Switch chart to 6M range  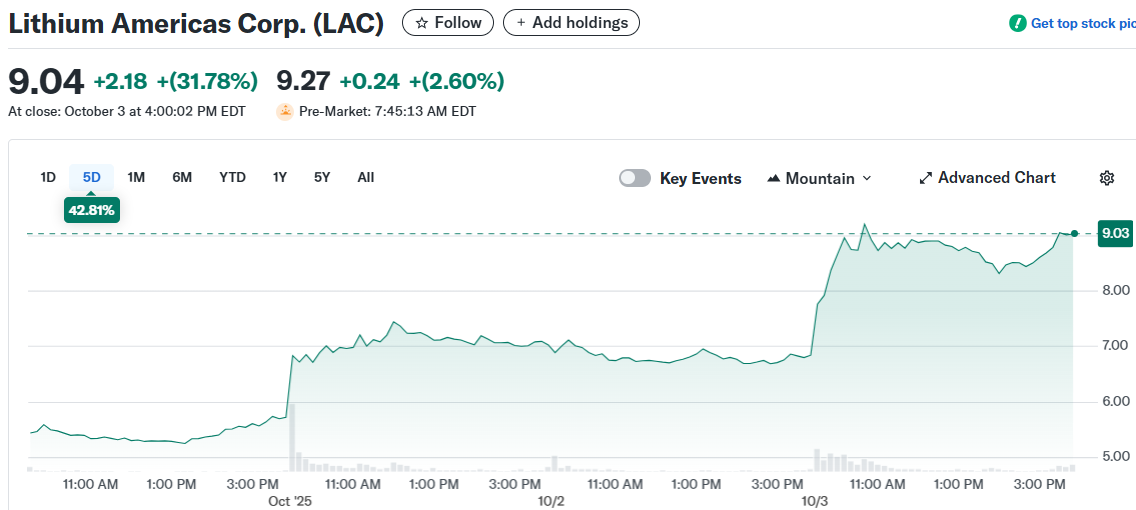click(x=182, y=177)
